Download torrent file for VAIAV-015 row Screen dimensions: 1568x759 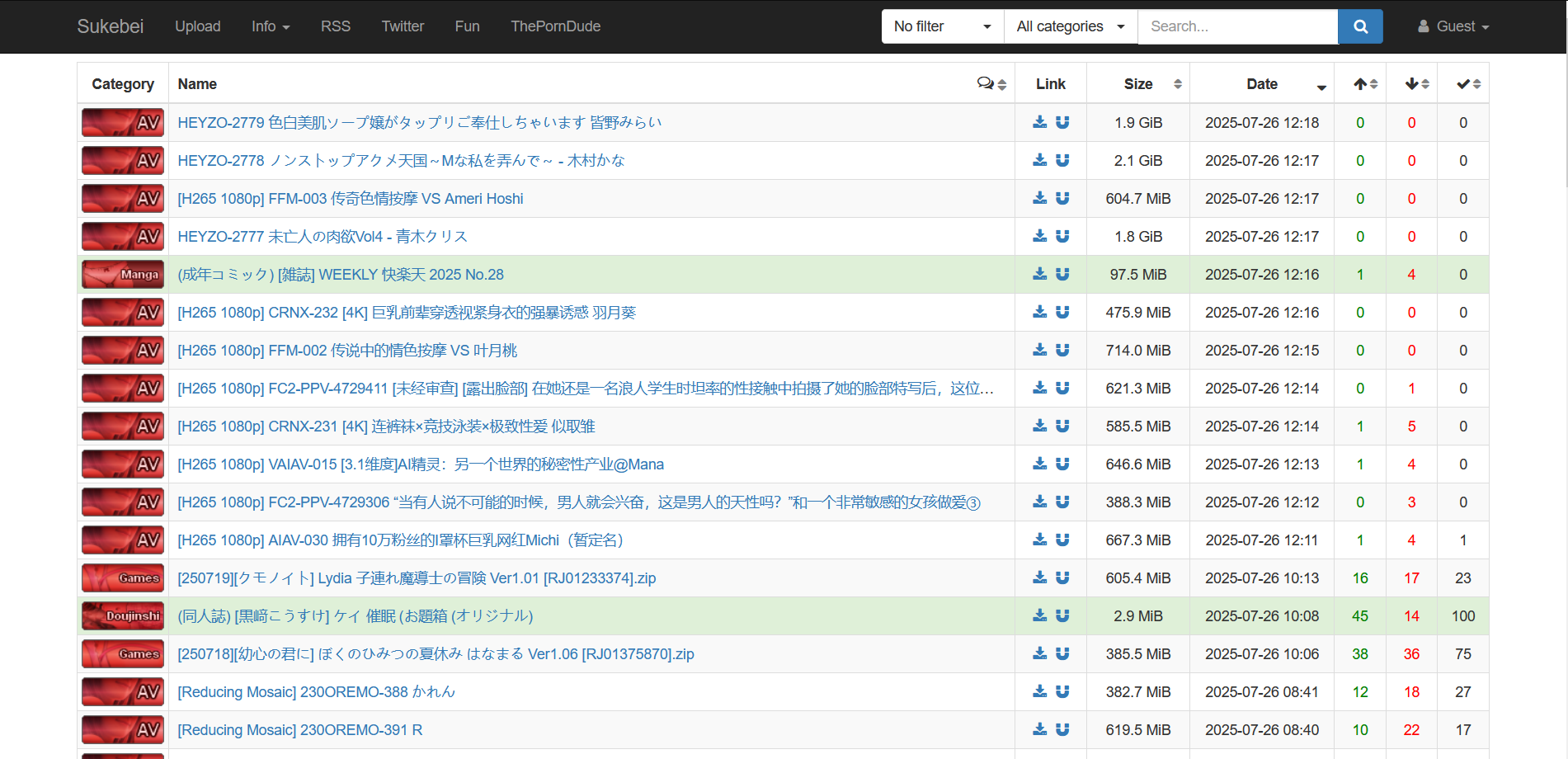[x=1040, y=464]
